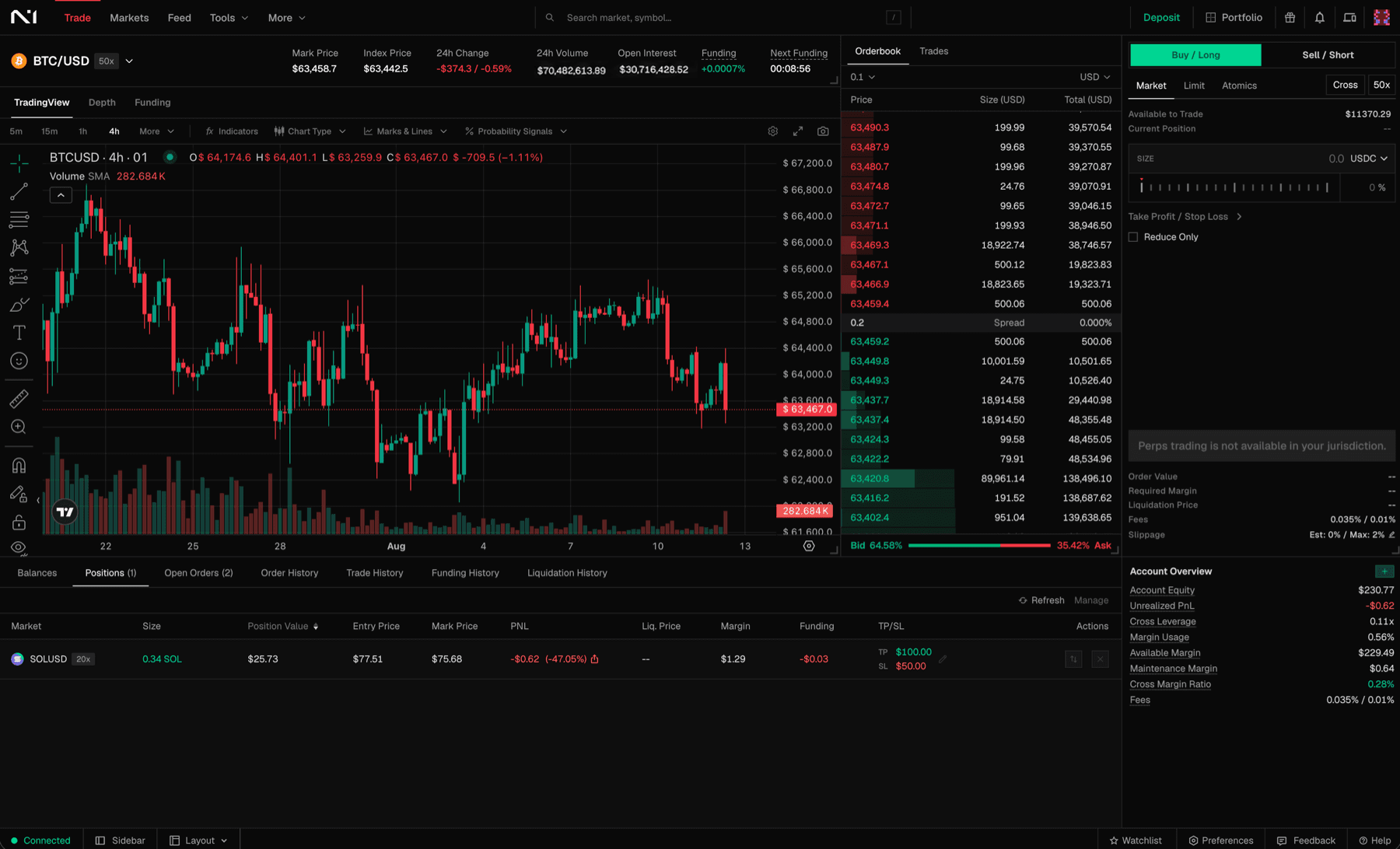Select the 15m timeframe
Viewport: 1400px width, 849px height.
click(x=50, y=131)
